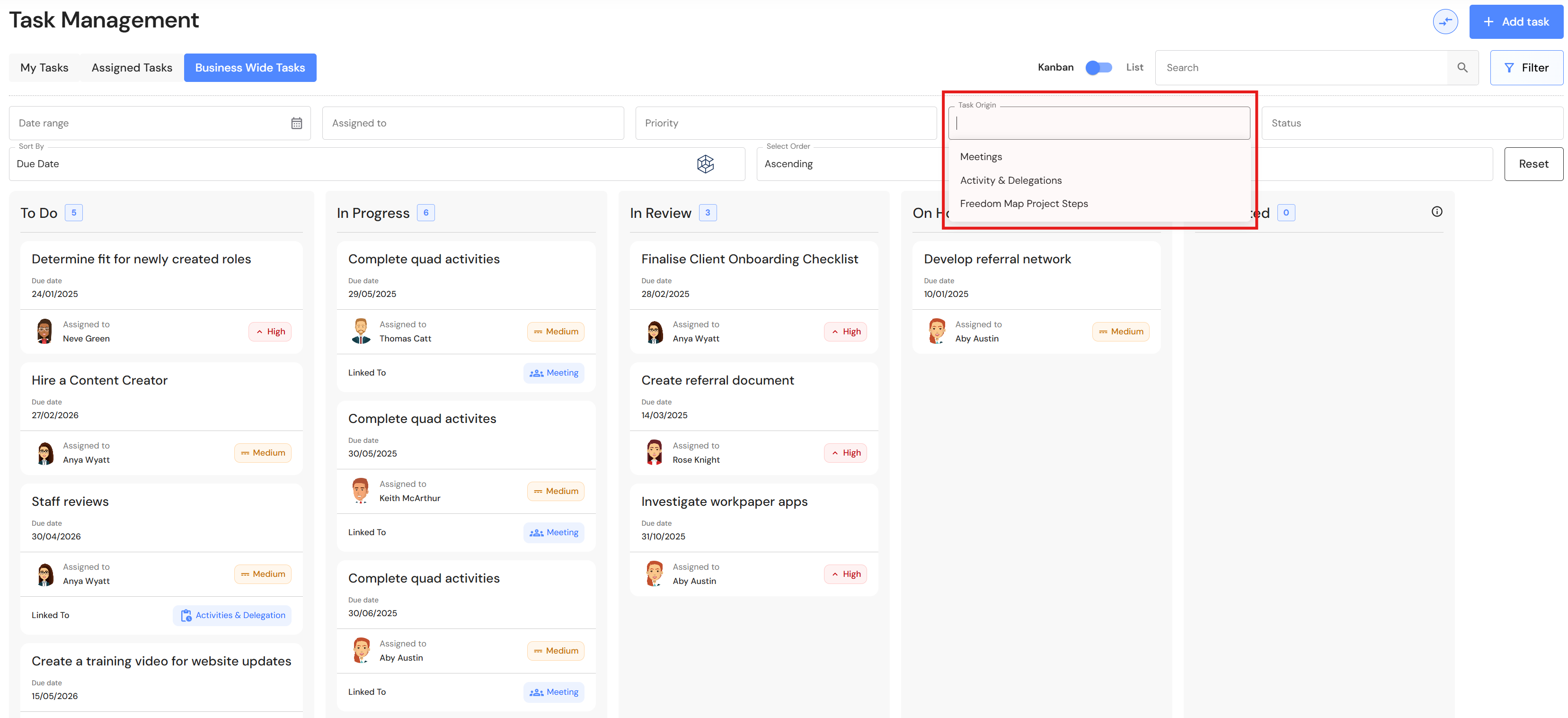Screen dimensions: 1568x718
Task: Click the hexagon cube icon in Sort By
Action: pos(705,164)
